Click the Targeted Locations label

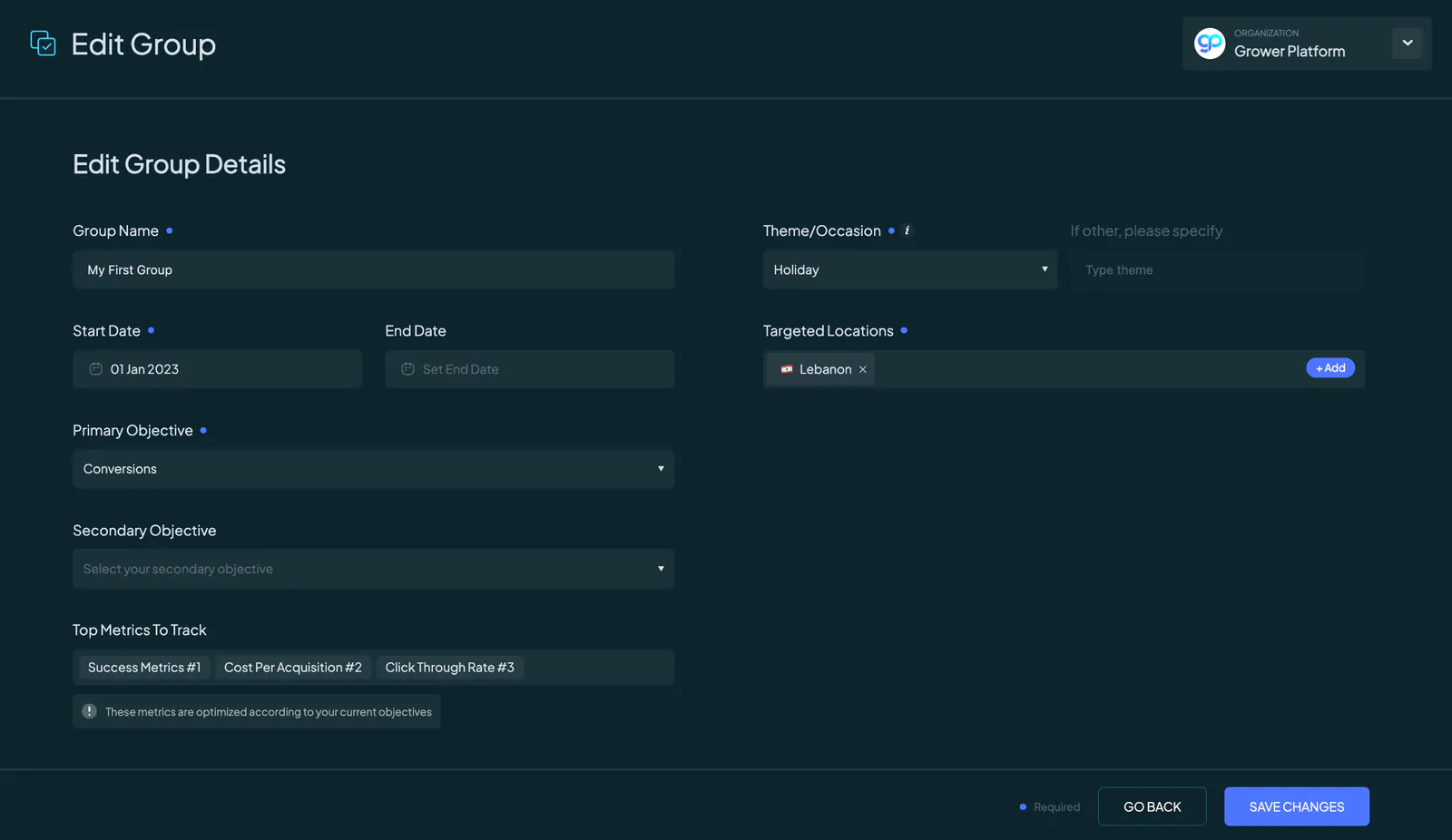click(829, 331)
